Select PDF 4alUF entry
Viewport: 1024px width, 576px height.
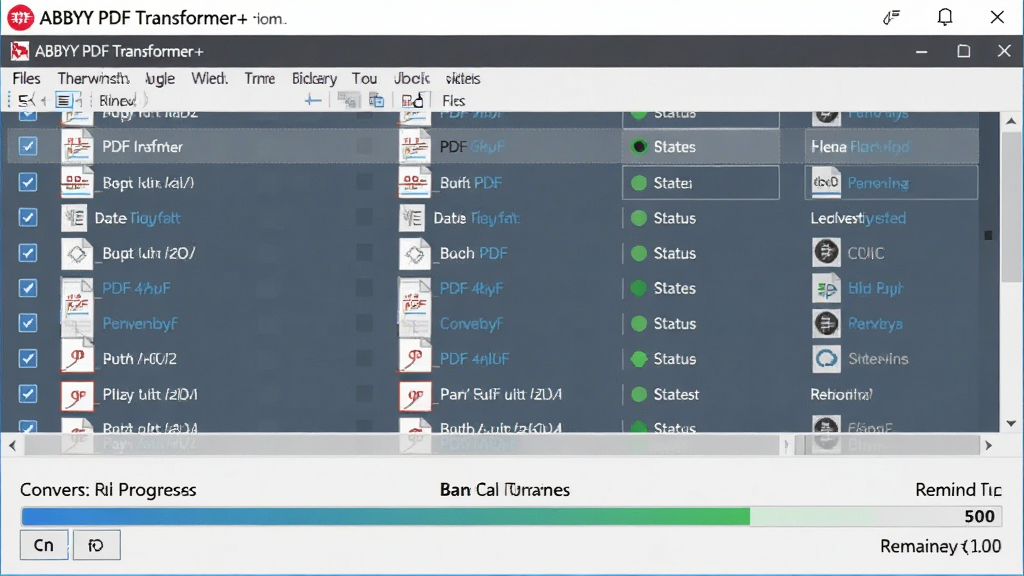click(474, 359)
